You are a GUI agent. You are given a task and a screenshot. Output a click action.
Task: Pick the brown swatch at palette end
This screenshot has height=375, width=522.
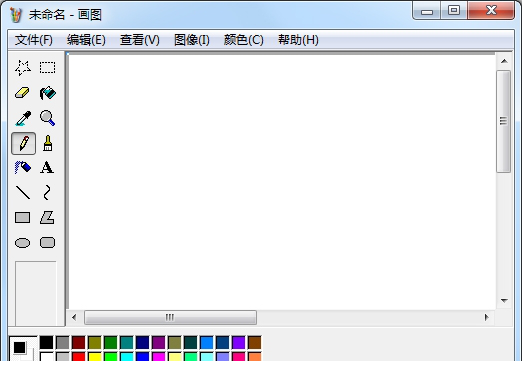click(x=254, y=342)
